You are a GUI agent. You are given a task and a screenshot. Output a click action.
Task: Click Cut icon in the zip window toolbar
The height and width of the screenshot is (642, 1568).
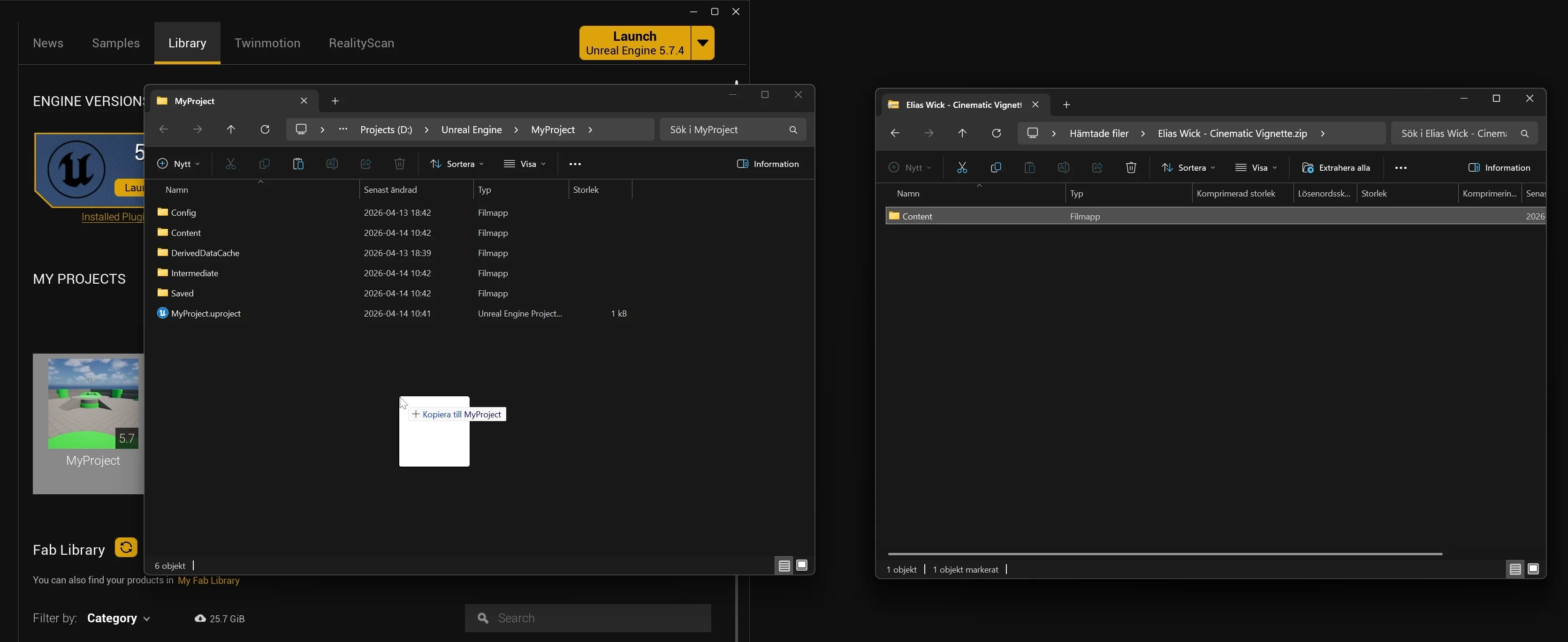pos(962,167)
